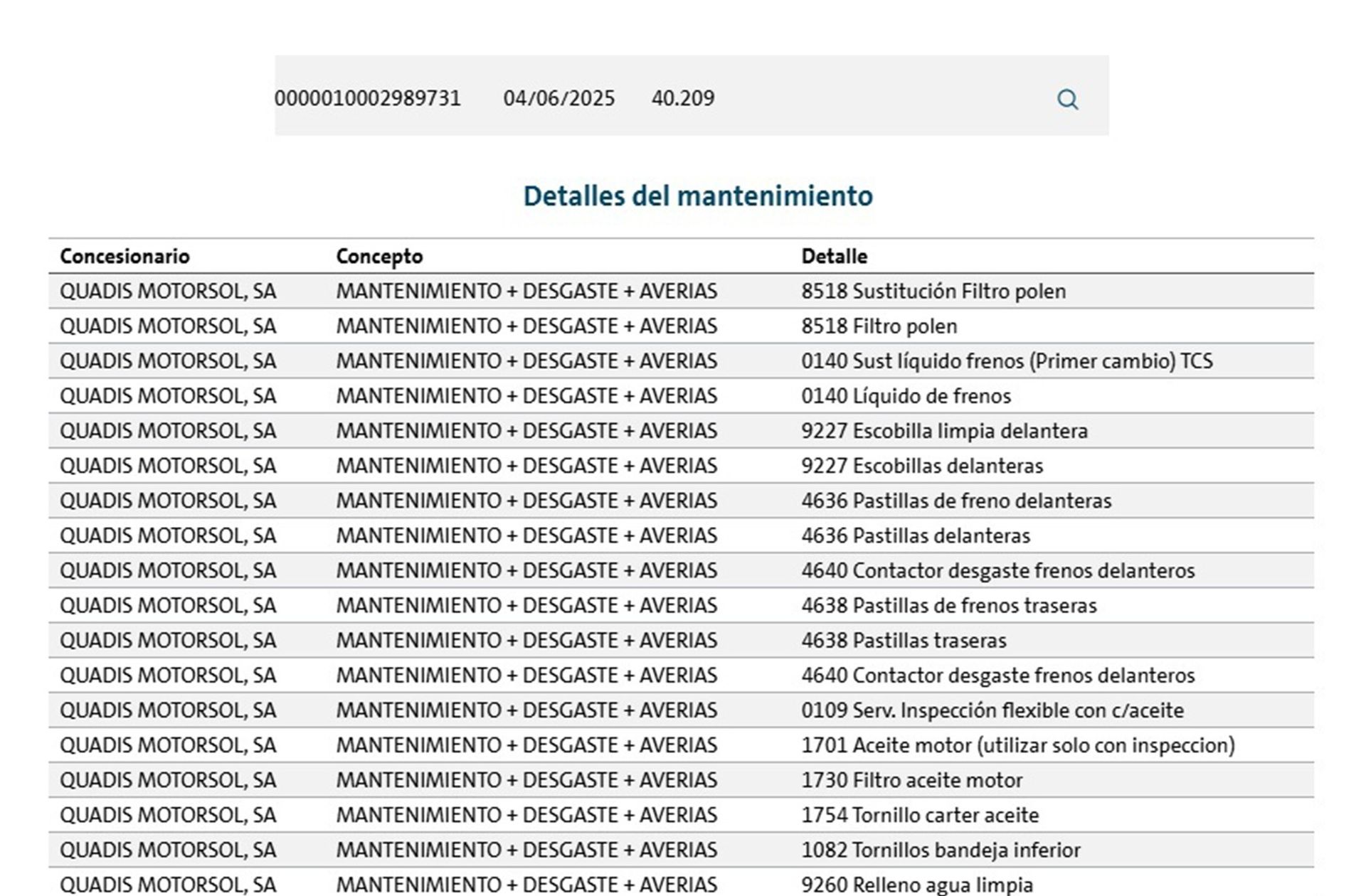Select 4636 Pastillas de freno delanteras
The width and height of the screenshot is (1366, 896).
coord(956,501)
